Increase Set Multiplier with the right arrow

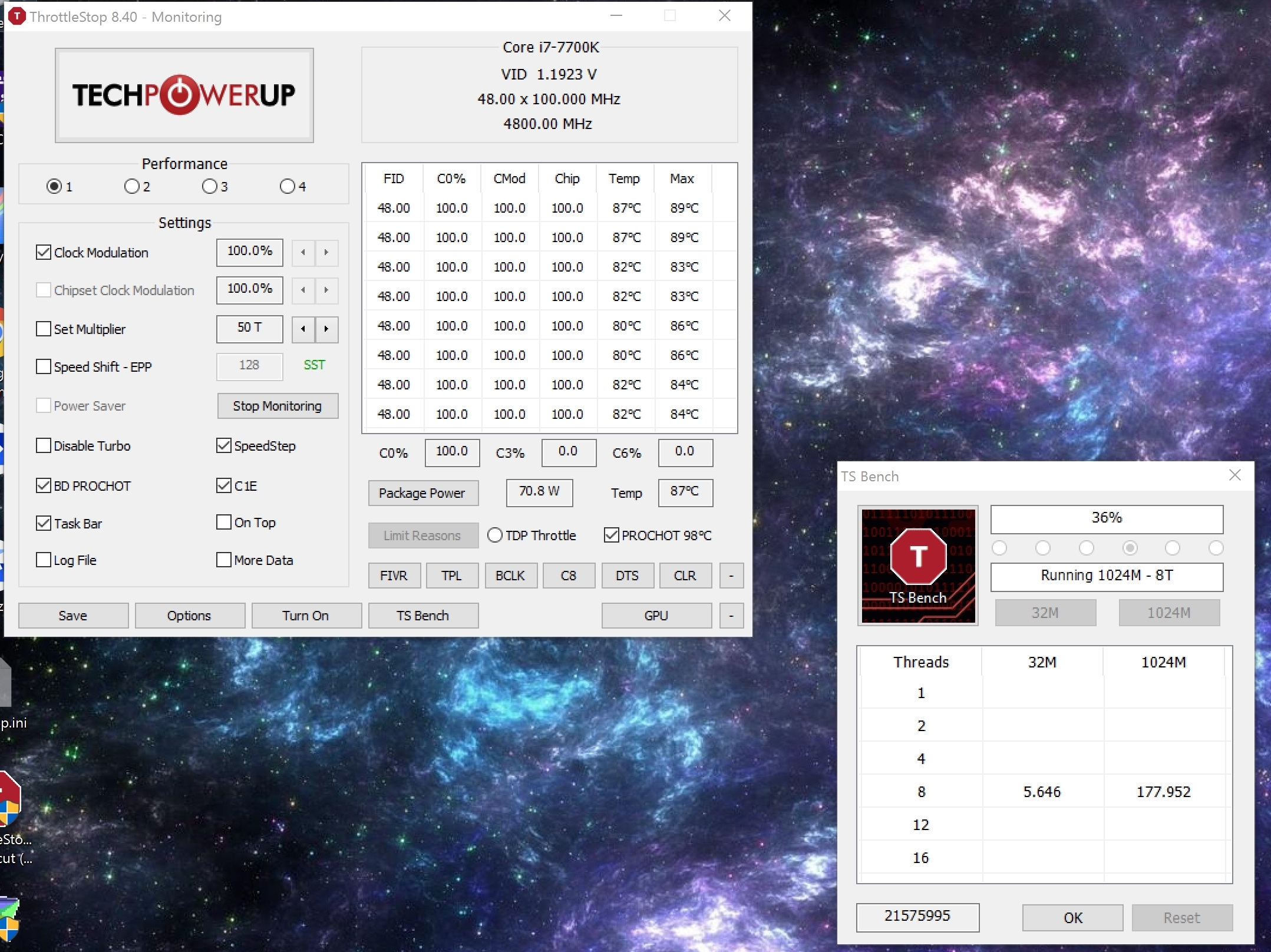326,329
